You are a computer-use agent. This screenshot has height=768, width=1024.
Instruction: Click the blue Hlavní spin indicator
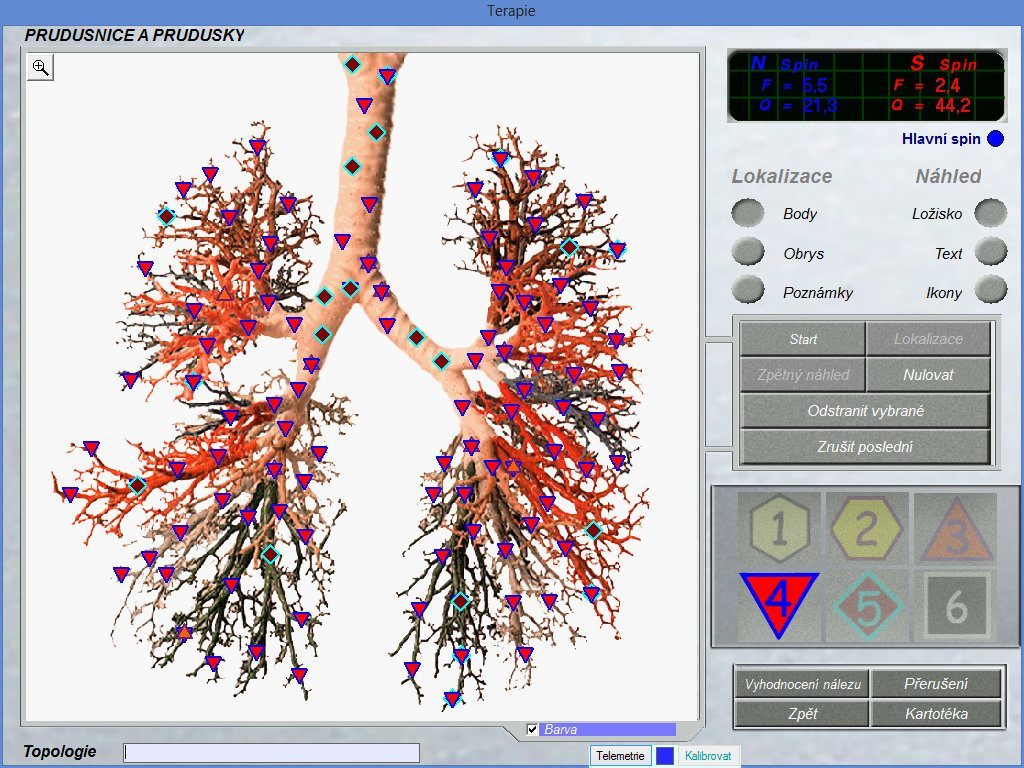point(995,139)
